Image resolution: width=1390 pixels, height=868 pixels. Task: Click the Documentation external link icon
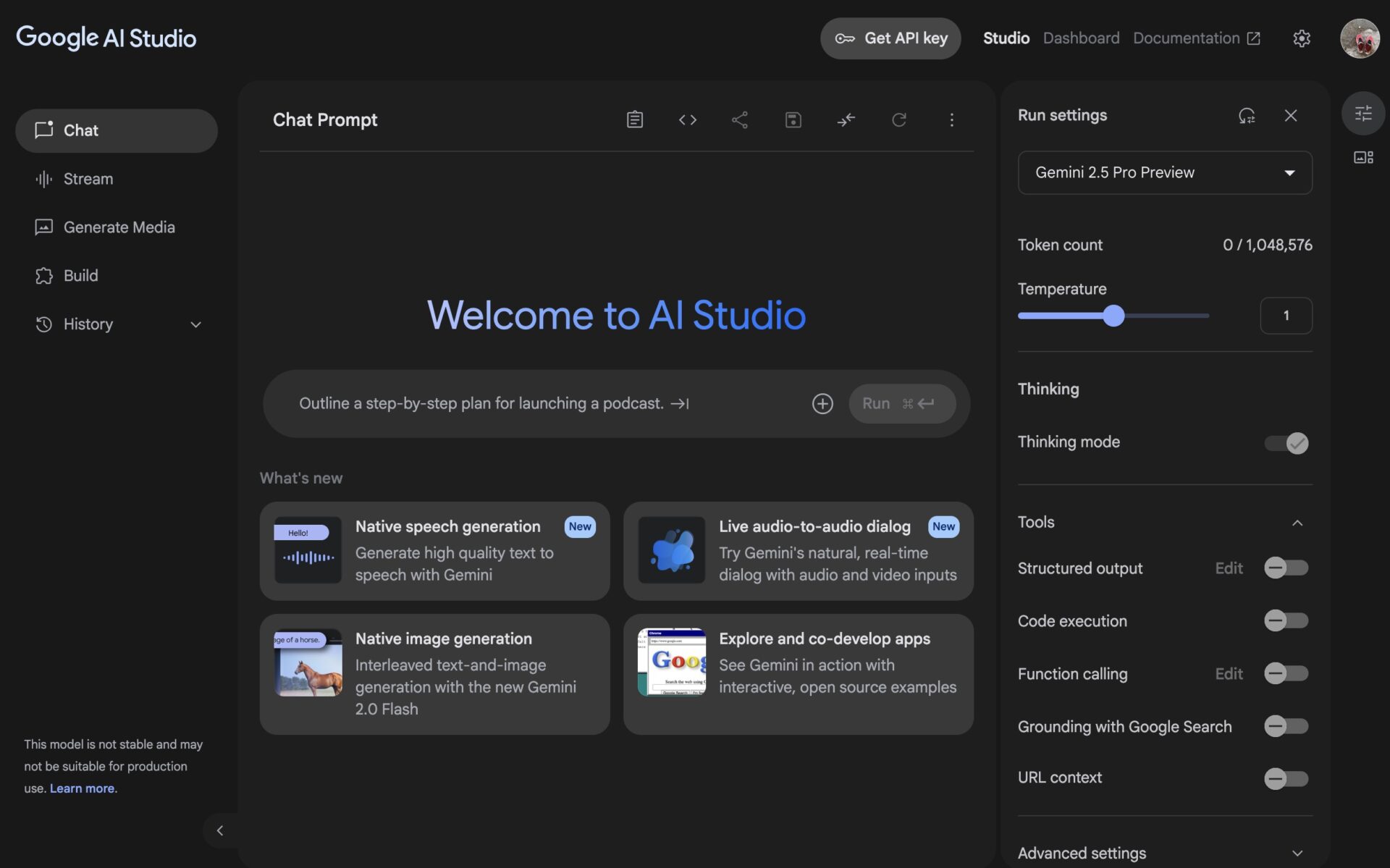pyautogui.click(x=1253, y=38)
